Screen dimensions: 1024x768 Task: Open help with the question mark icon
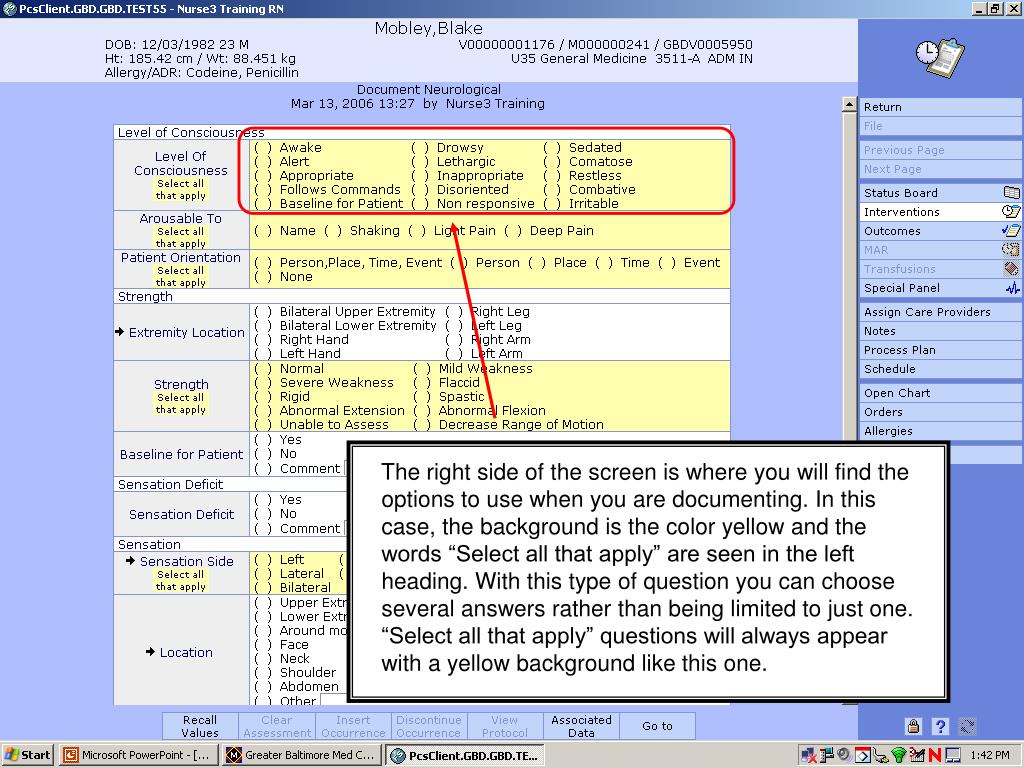click(x=940, y=726)
